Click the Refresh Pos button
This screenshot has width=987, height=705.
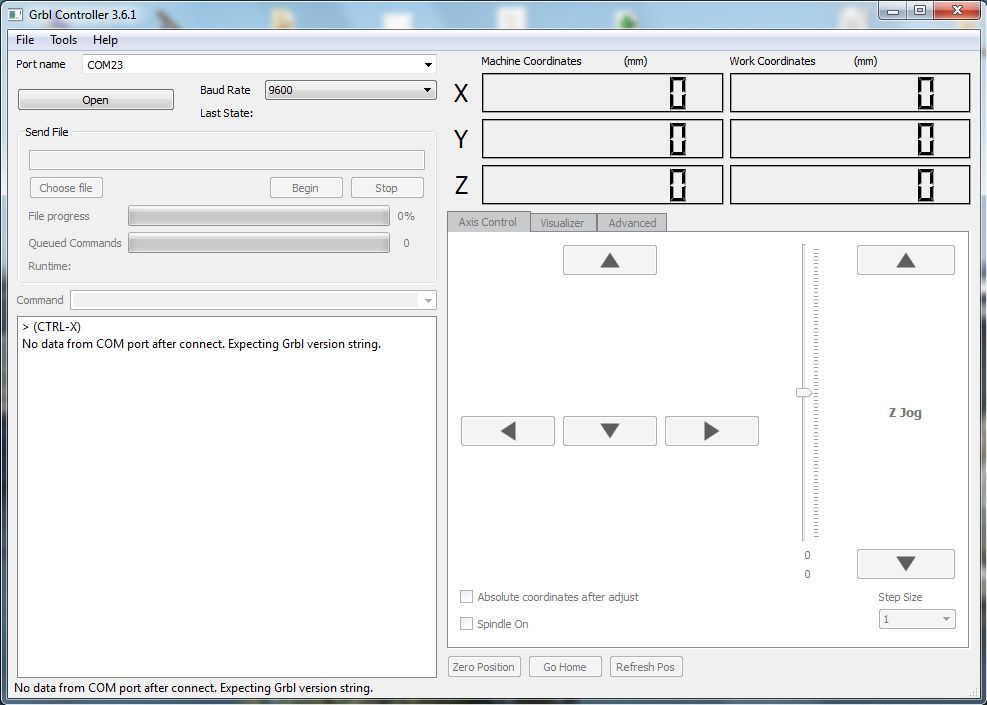(645, 667)
